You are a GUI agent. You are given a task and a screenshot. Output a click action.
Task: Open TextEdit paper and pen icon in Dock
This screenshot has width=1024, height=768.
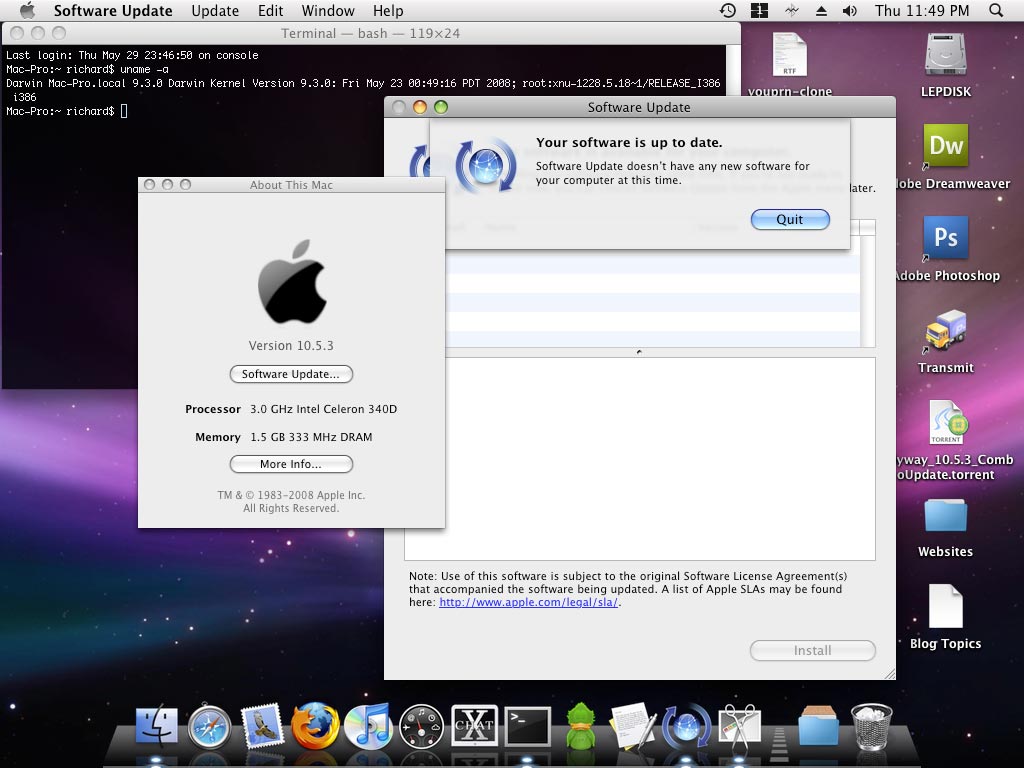(632, 726)
